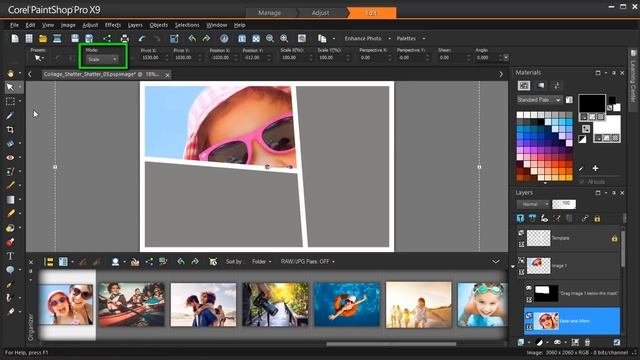Viewport: 640px width, 360px height.
Task: Click the Layers lock transparency padlock icon
Action: 597,219
